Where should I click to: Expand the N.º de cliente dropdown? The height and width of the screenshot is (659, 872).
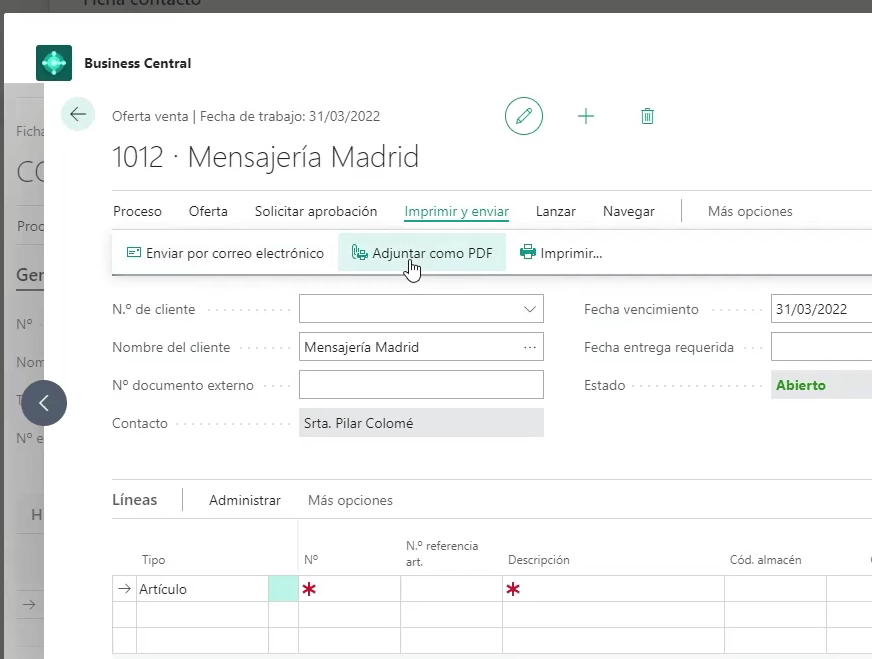[x=530, y=309]
